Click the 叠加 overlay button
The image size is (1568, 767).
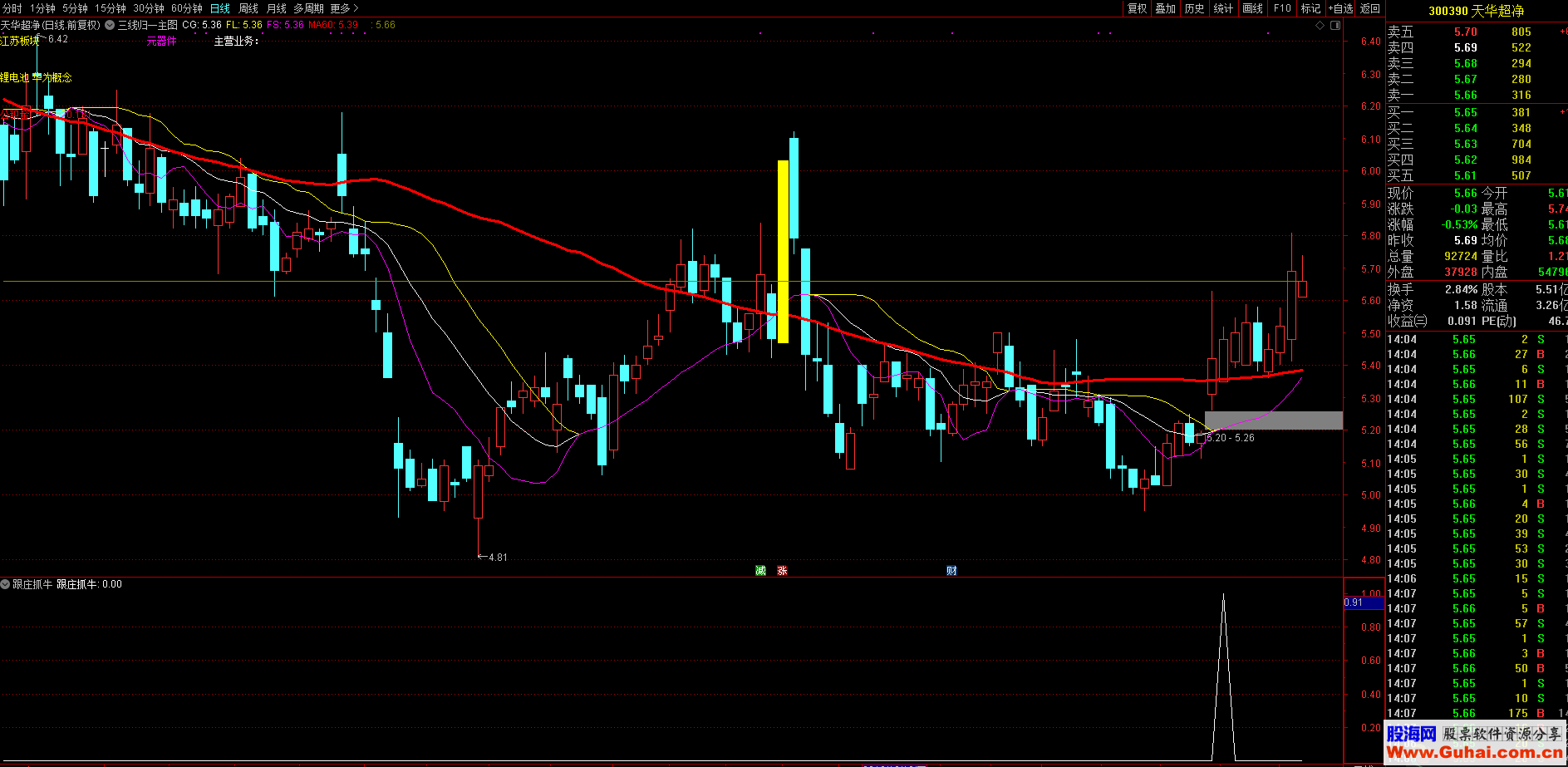coord(1166,8)
